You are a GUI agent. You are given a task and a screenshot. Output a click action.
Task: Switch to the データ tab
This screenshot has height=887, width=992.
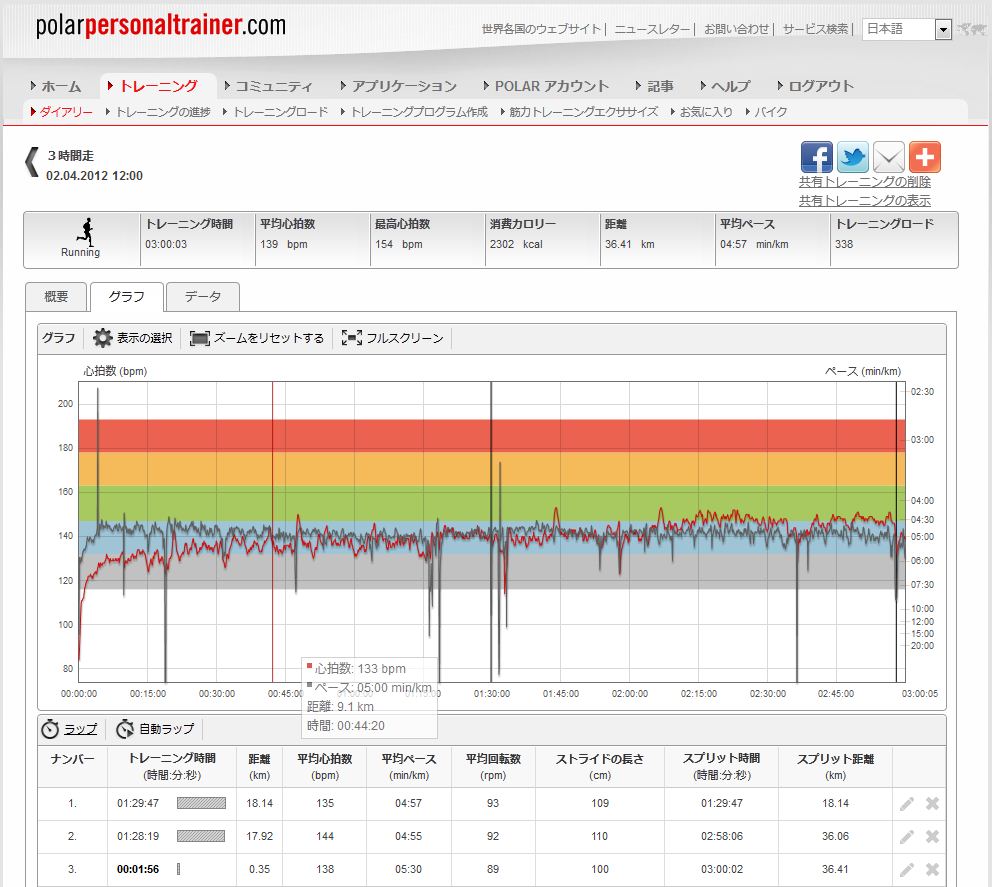202,297
